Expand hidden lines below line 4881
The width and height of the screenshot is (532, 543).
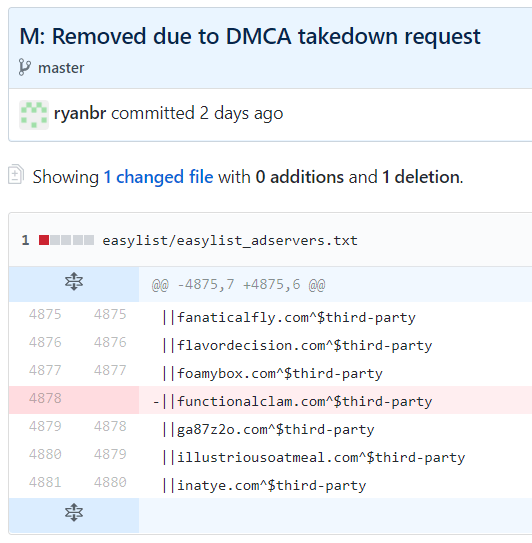74,512
